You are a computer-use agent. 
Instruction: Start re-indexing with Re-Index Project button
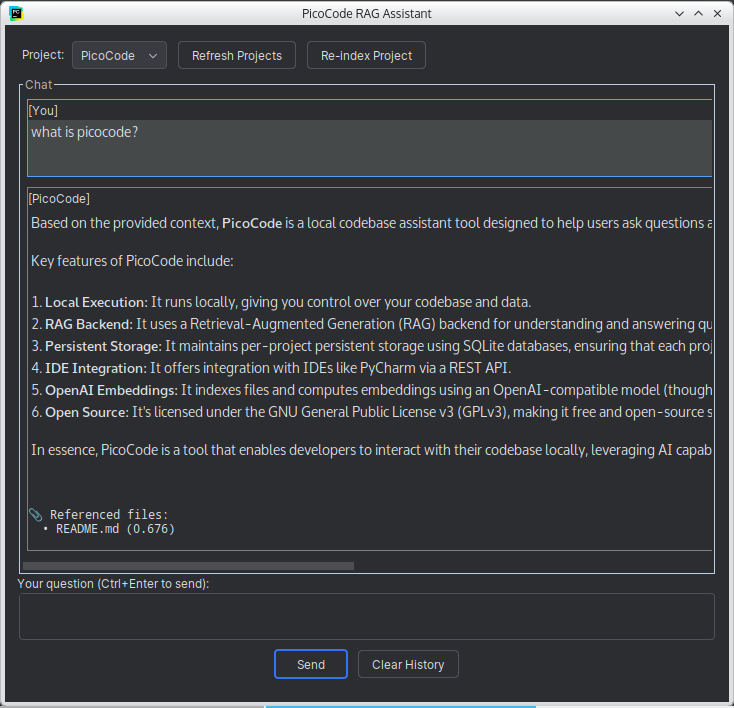[x=366, y=56]
